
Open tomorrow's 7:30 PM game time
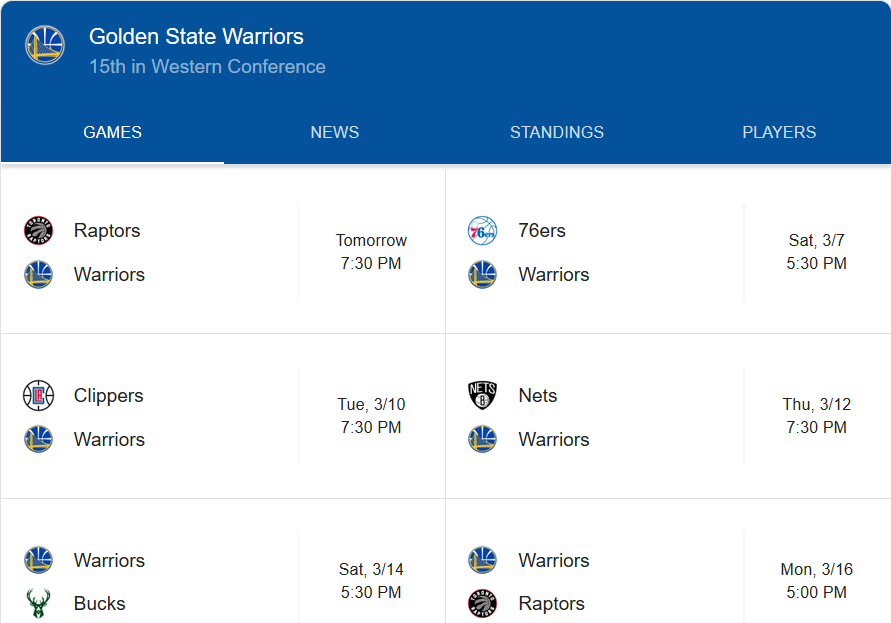pyautogui.click(x=371, y=252)
